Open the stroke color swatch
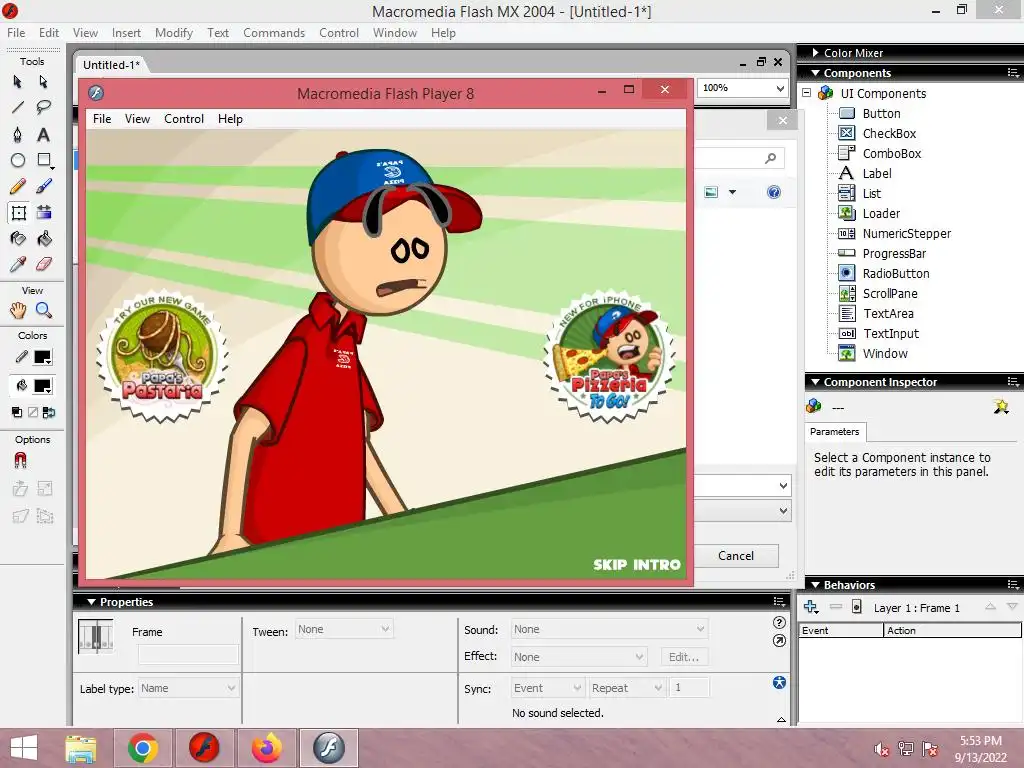Viewport: 1024px width, 768px height. (x=43, y=357)
